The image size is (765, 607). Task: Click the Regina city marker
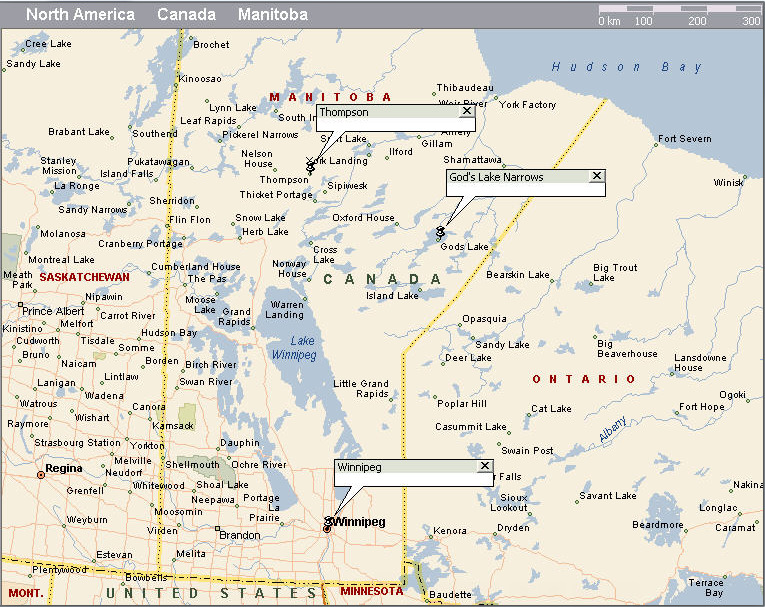click(x=41, y=475)
